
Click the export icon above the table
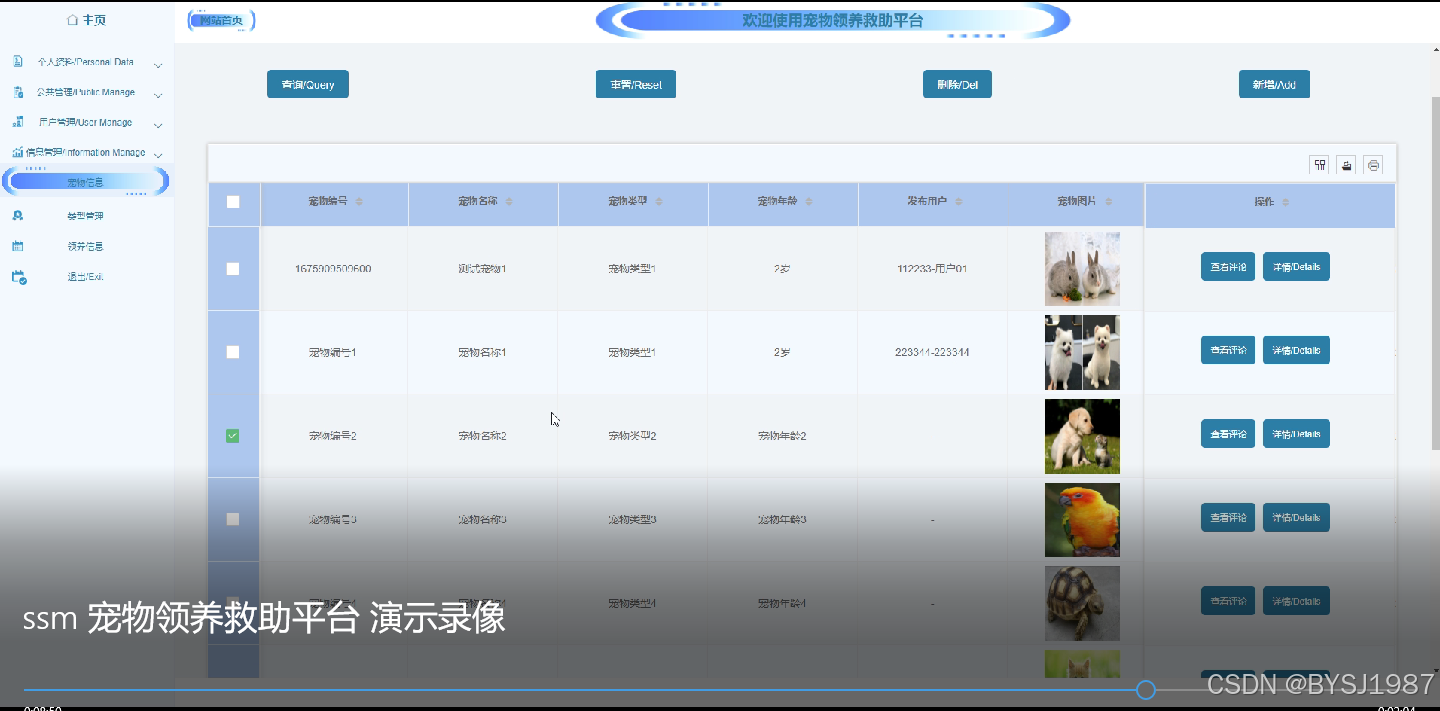click(x=1347, y=165)
